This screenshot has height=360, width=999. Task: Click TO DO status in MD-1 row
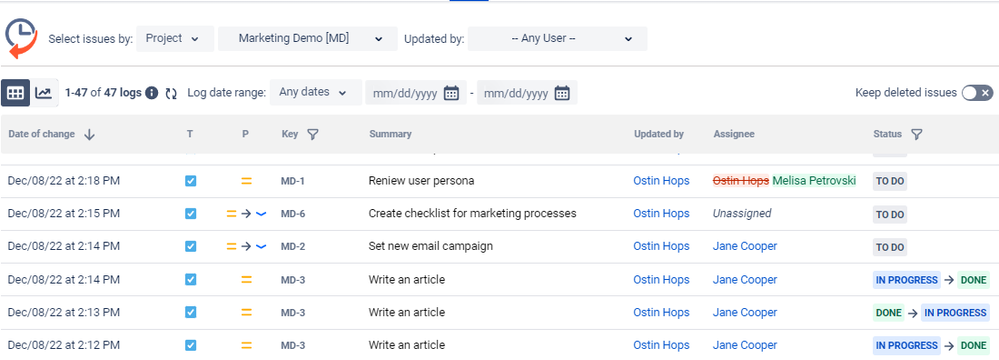tap(889, 181)
